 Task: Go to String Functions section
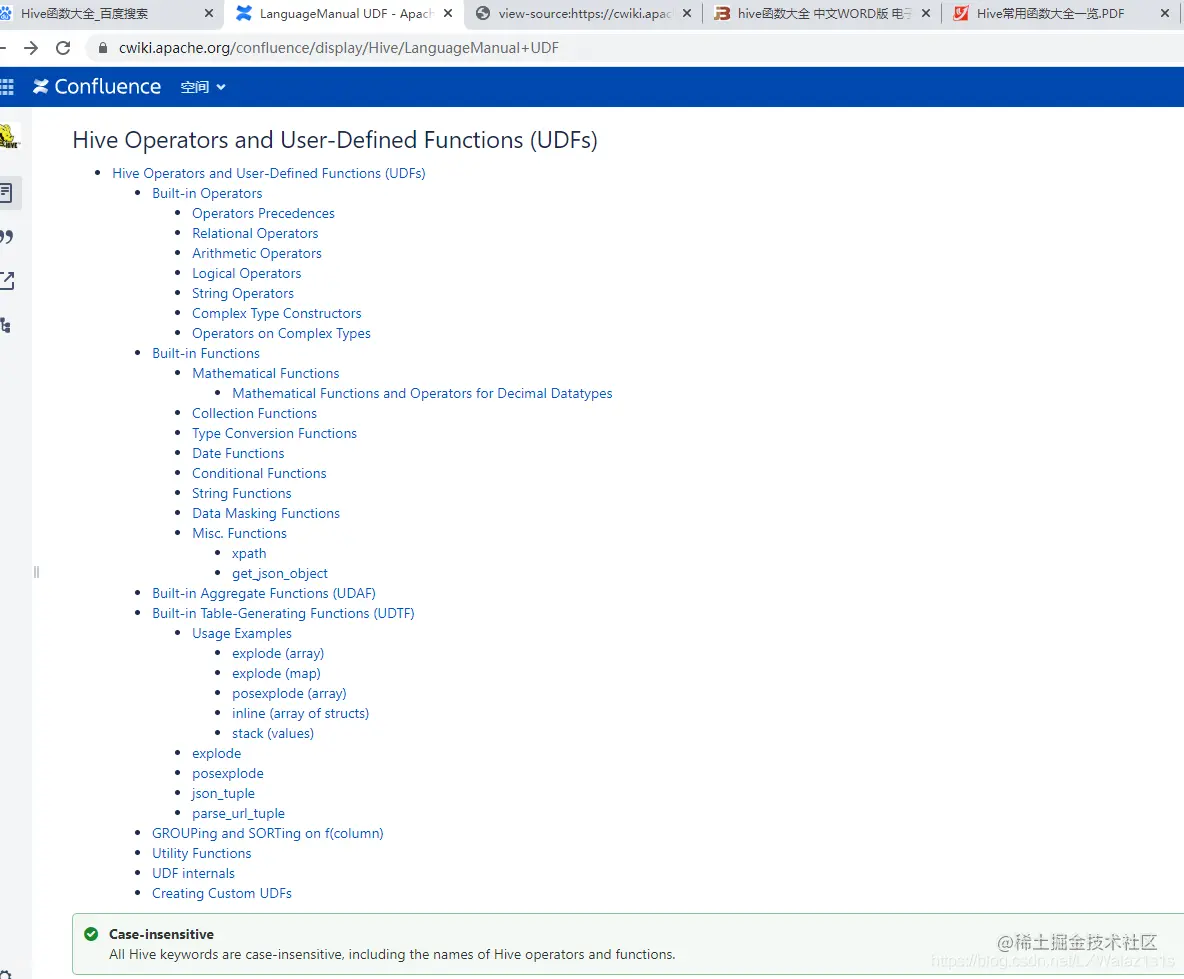[241, 494]
